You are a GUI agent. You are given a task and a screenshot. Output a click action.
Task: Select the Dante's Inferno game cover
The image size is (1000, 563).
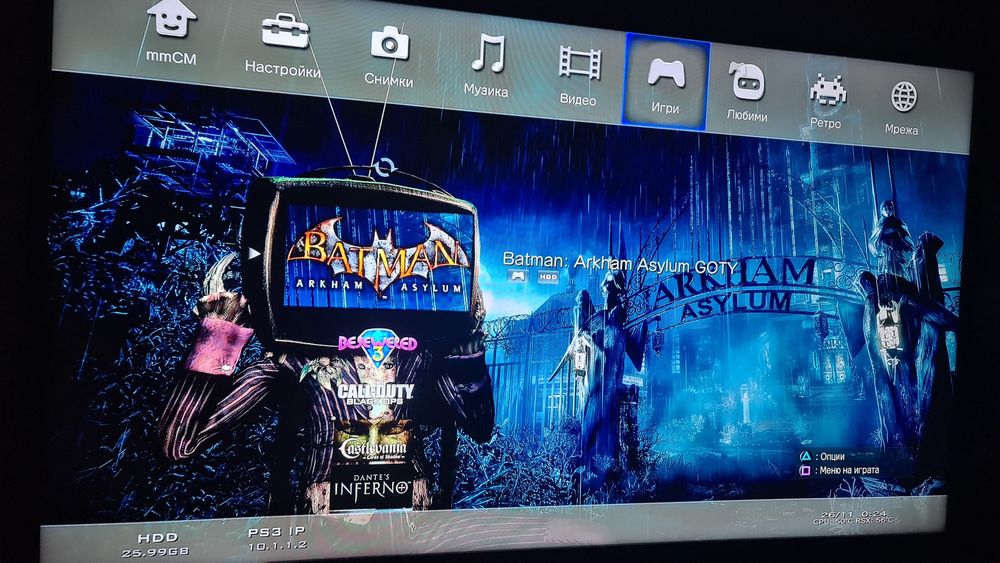[372, 487]
